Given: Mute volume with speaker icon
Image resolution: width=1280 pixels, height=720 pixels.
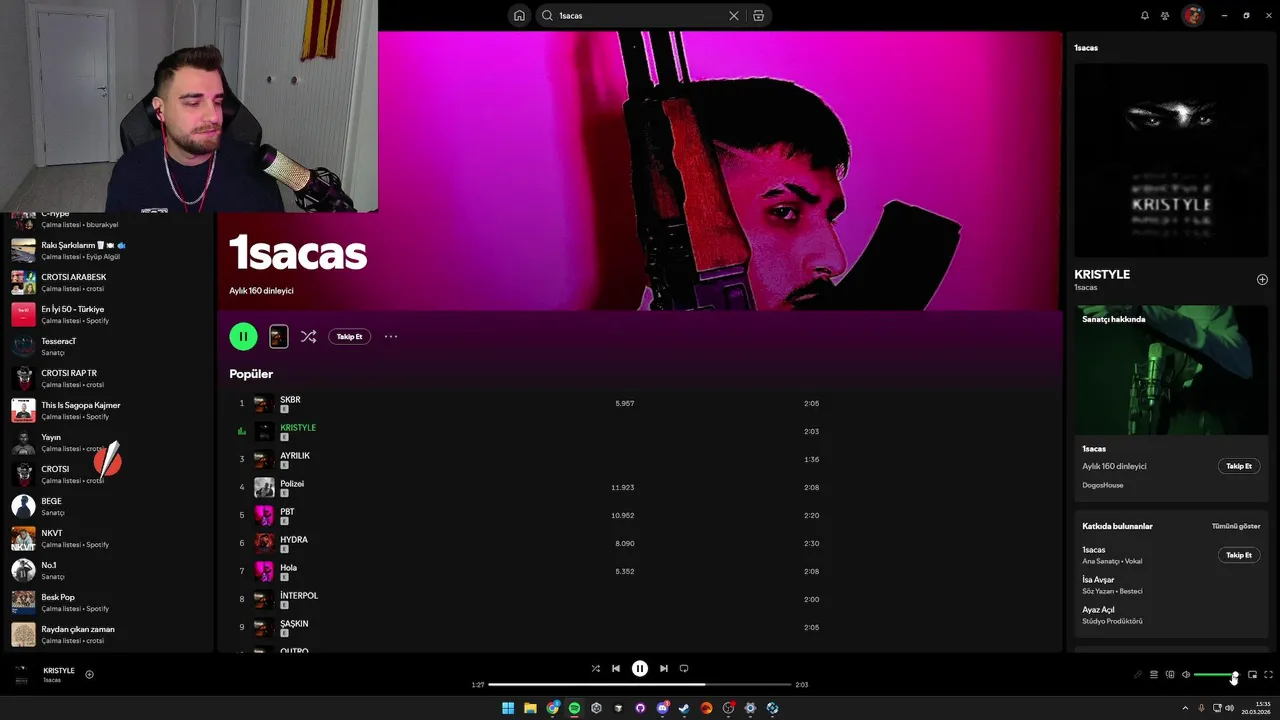Looking at the screenshot, I should coord(1186,674).
